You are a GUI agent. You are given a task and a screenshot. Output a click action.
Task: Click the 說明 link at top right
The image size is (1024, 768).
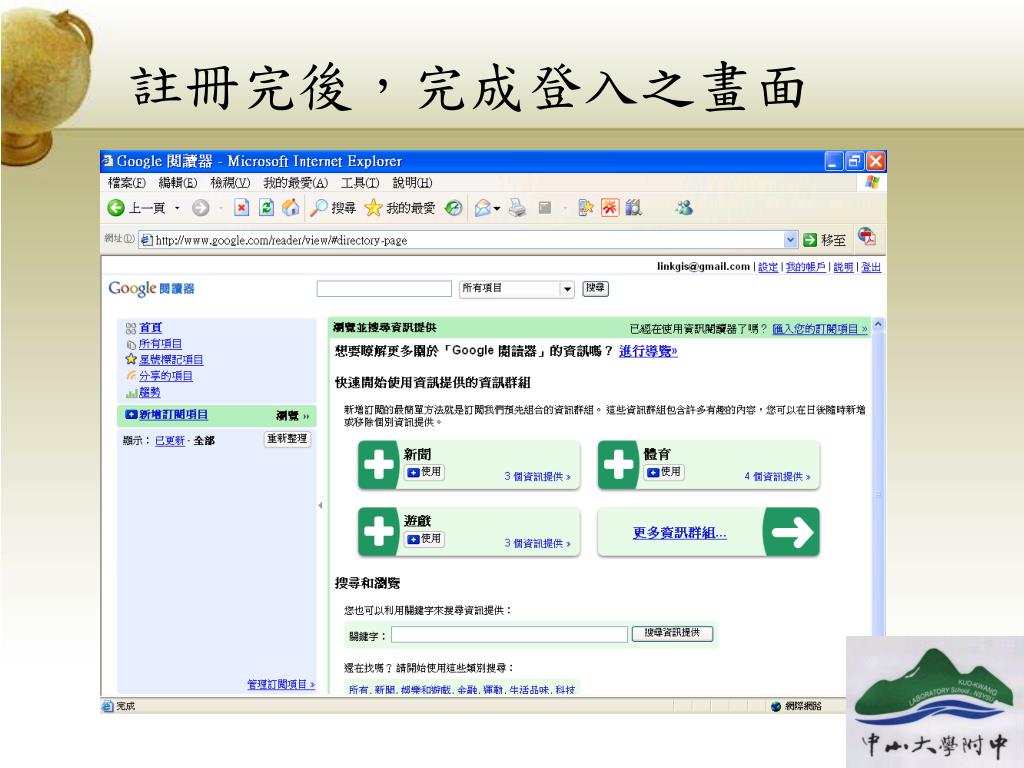[843, 266]
